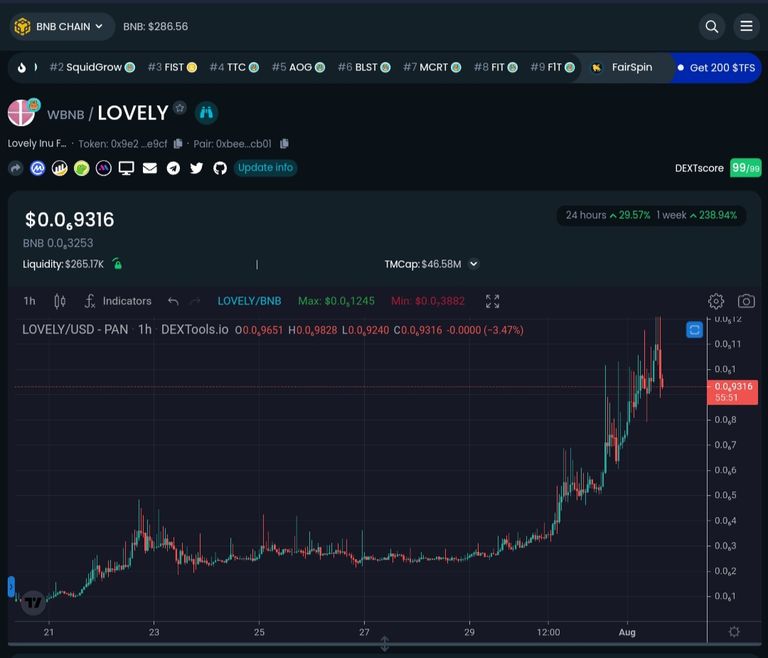This screenshot has height=658, width=768.
Task: Click the Update info button
Action: (265, 168)
